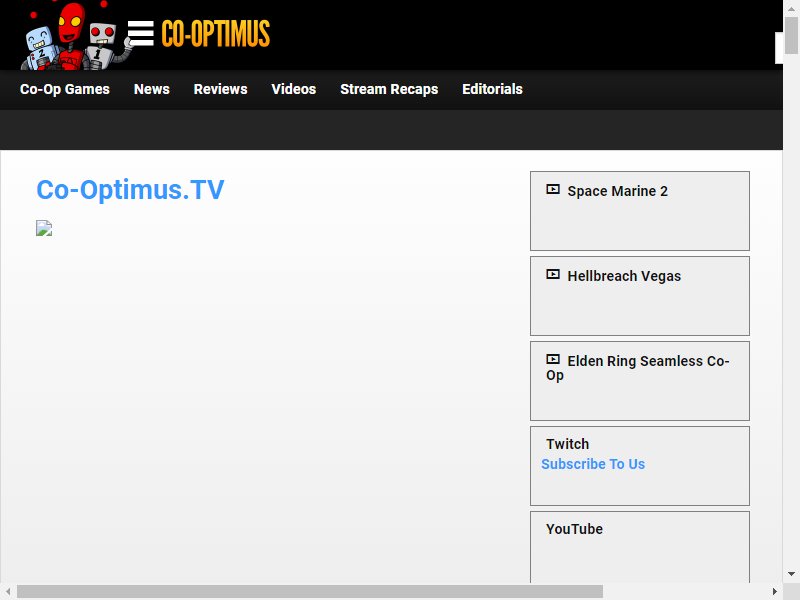Click the horizontal scrollbar right arrow
This screenshot has width=800, height=600.
[774, 591]
